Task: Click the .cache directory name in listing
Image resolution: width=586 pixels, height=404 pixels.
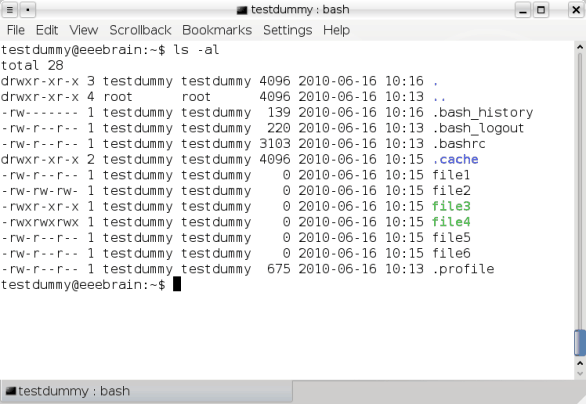Action: [x=455, y=160]
